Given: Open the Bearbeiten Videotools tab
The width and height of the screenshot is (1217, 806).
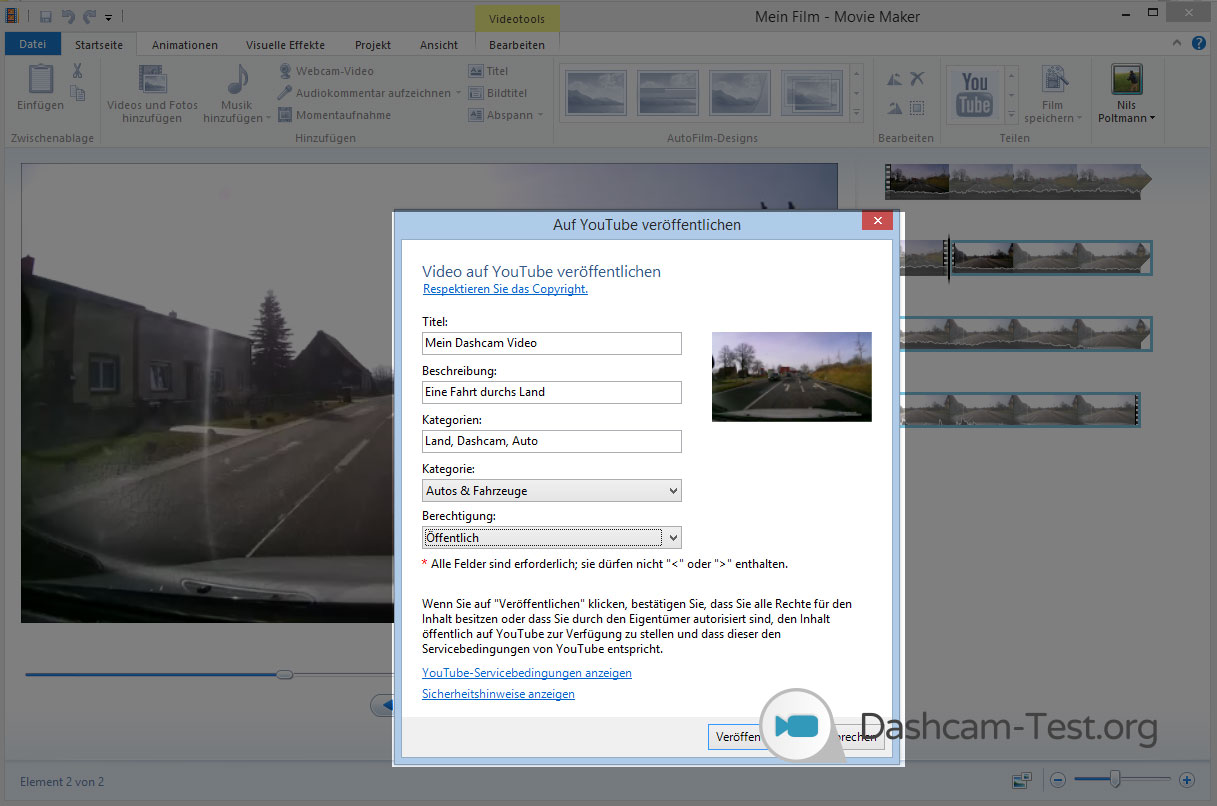Looking at the screenshot, I should coord(517,45).
